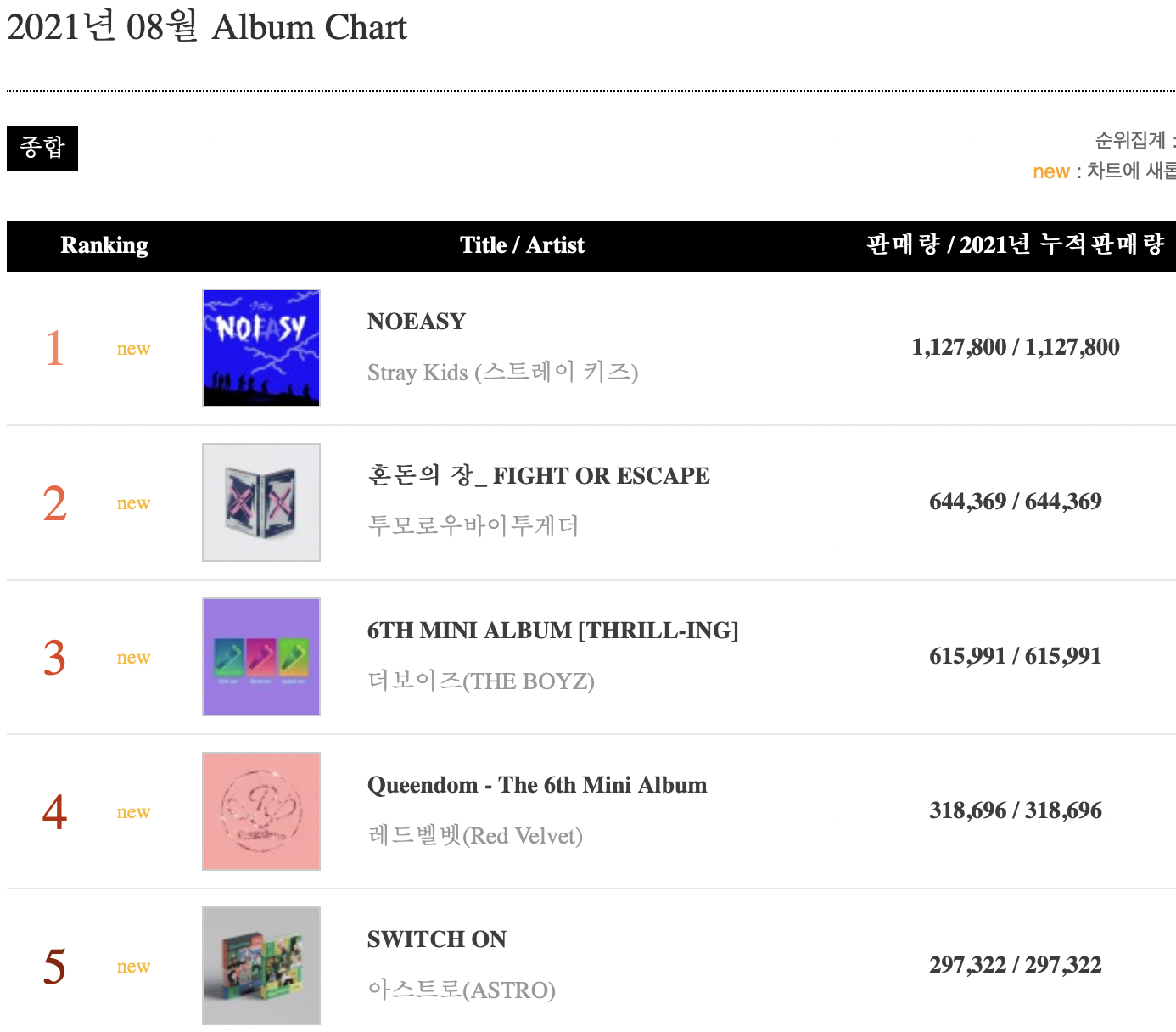The image size is (1176, 1032).
Task: Open the NOEASY album title link
Action: tap(417, 322)
